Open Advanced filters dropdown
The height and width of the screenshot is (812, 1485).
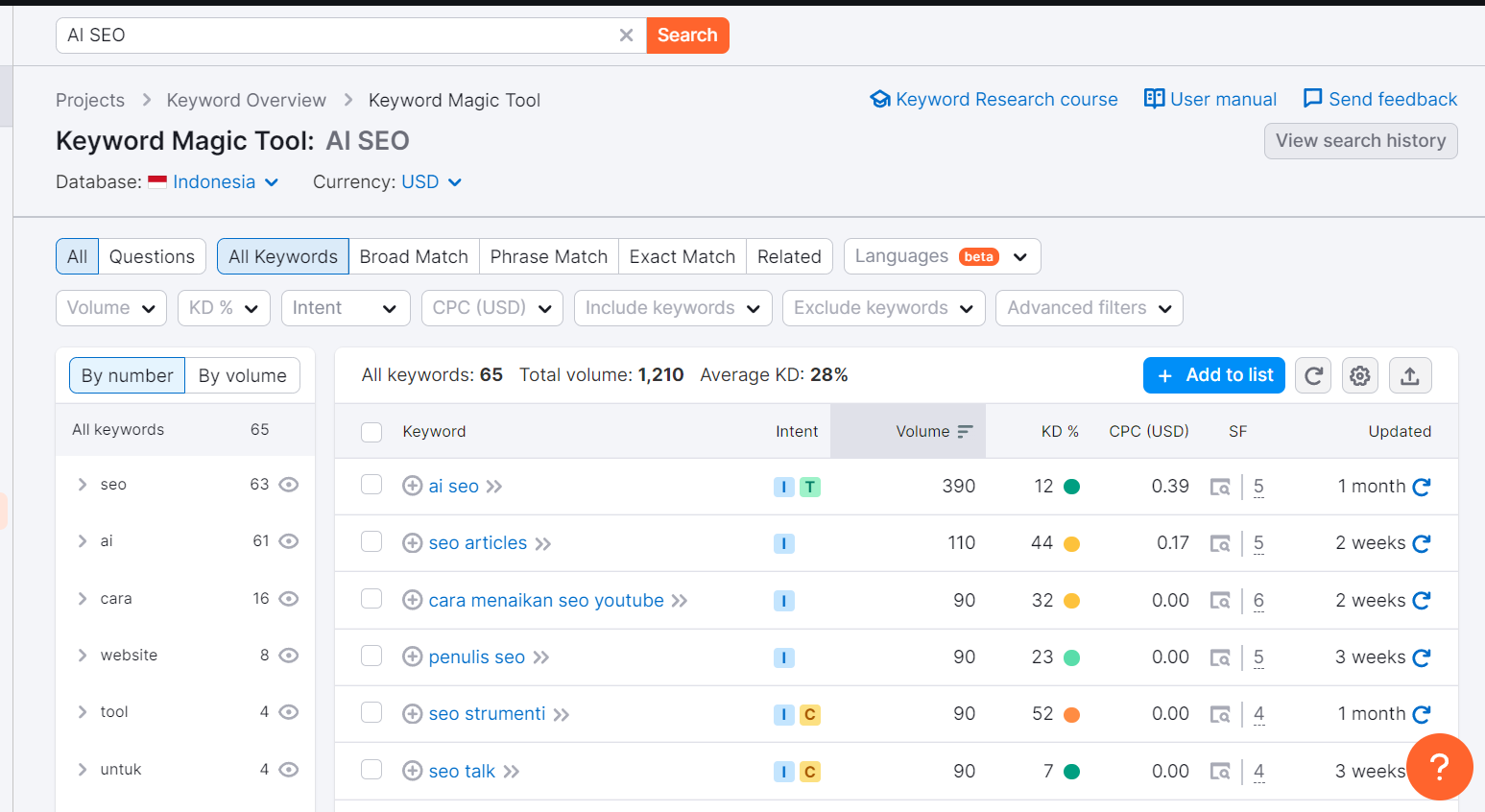pos(1090,308)
